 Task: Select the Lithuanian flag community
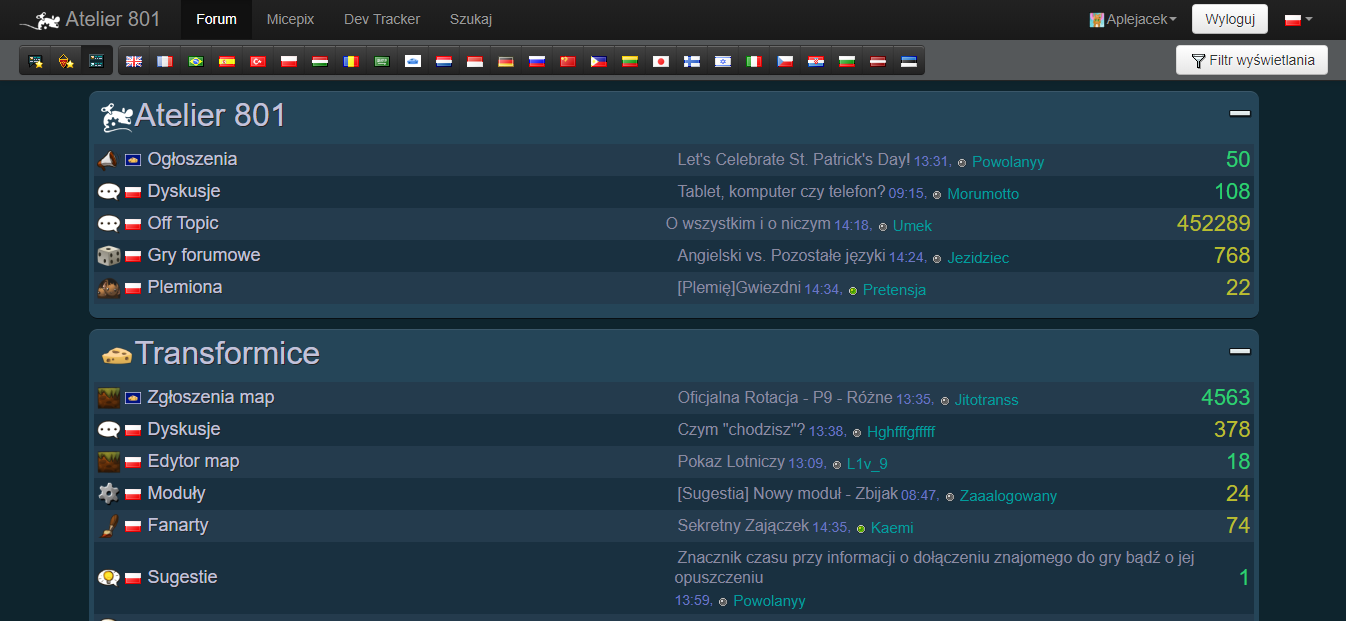tap(630, 61)
